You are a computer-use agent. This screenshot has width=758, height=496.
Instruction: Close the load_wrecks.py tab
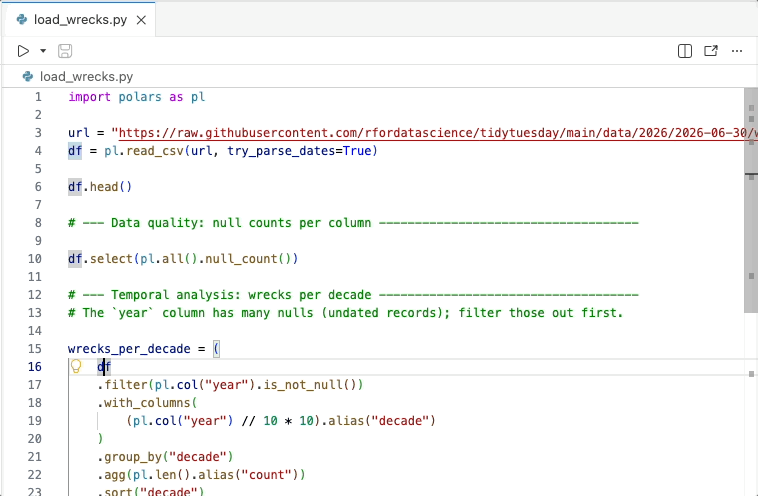(141, 20)
